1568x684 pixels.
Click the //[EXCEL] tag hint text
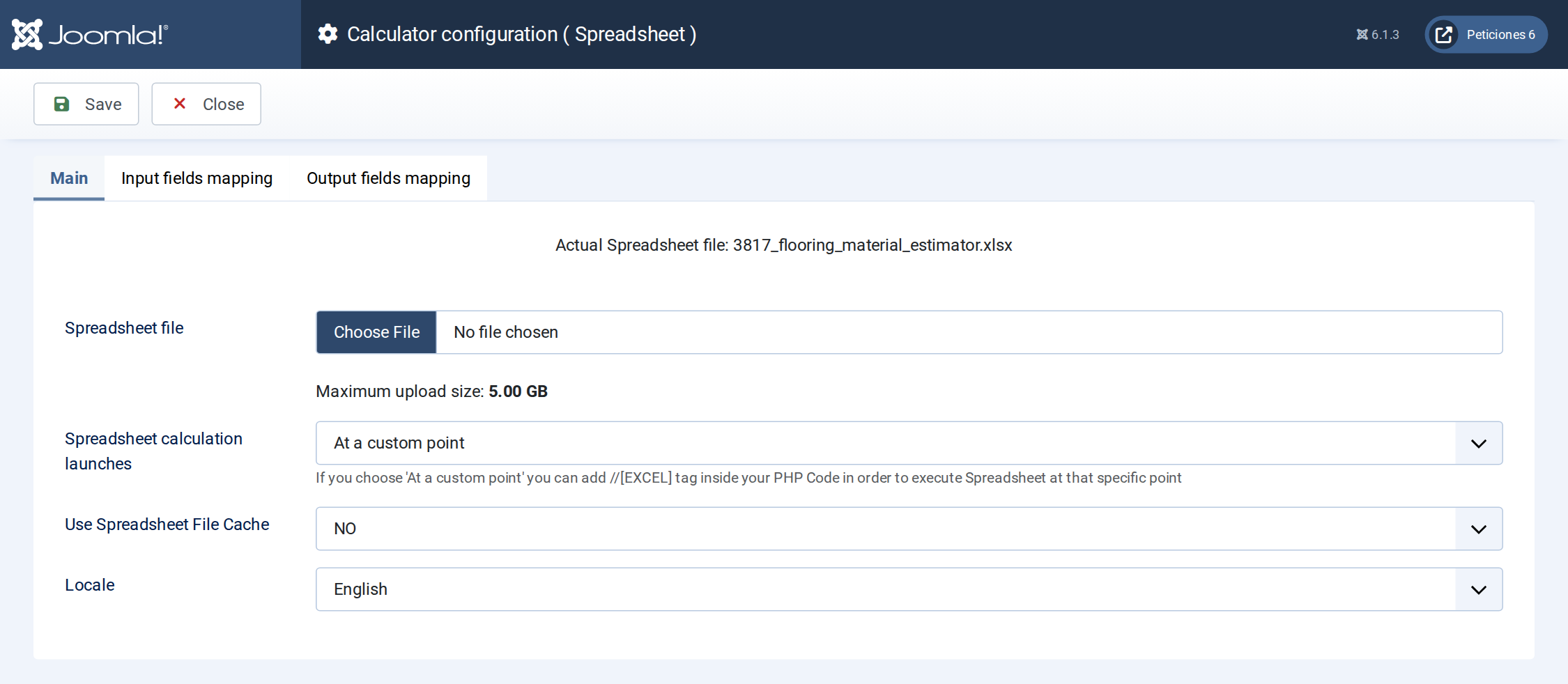coord(748,478)
